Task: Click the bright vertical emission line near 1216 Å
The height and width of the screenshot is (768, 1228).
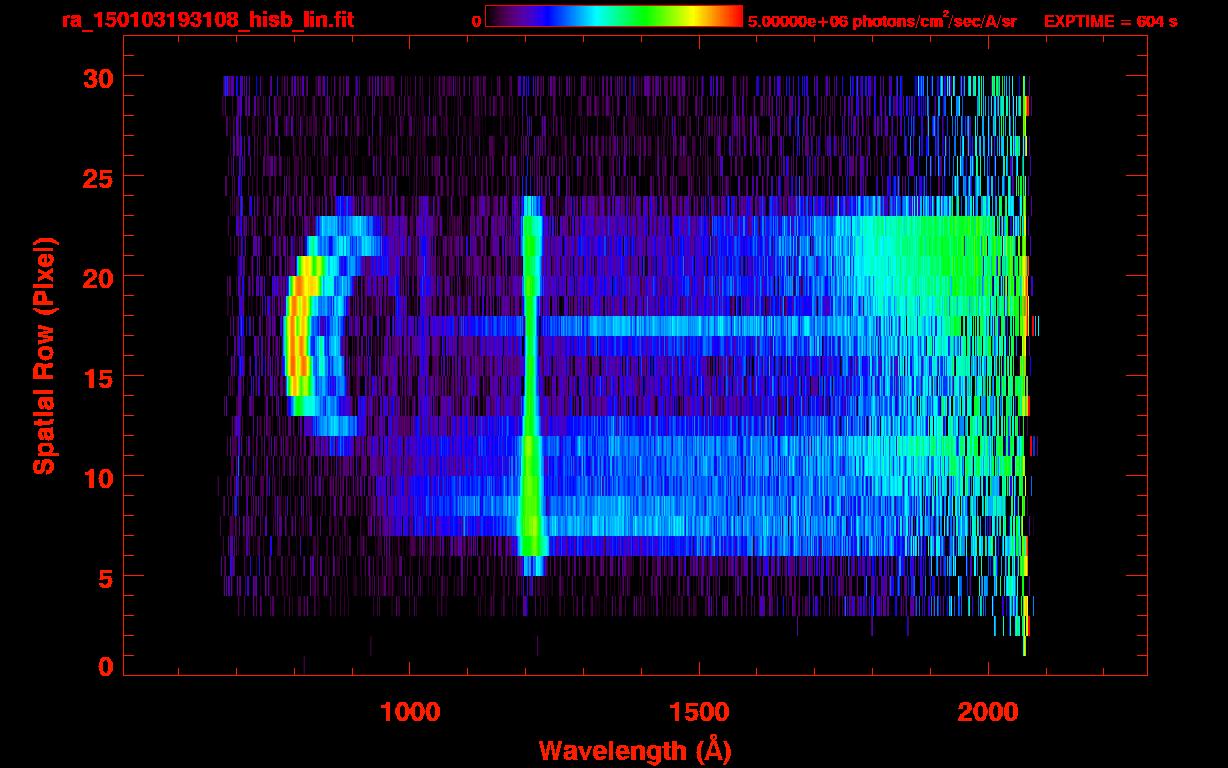Action: click(531, 385)
